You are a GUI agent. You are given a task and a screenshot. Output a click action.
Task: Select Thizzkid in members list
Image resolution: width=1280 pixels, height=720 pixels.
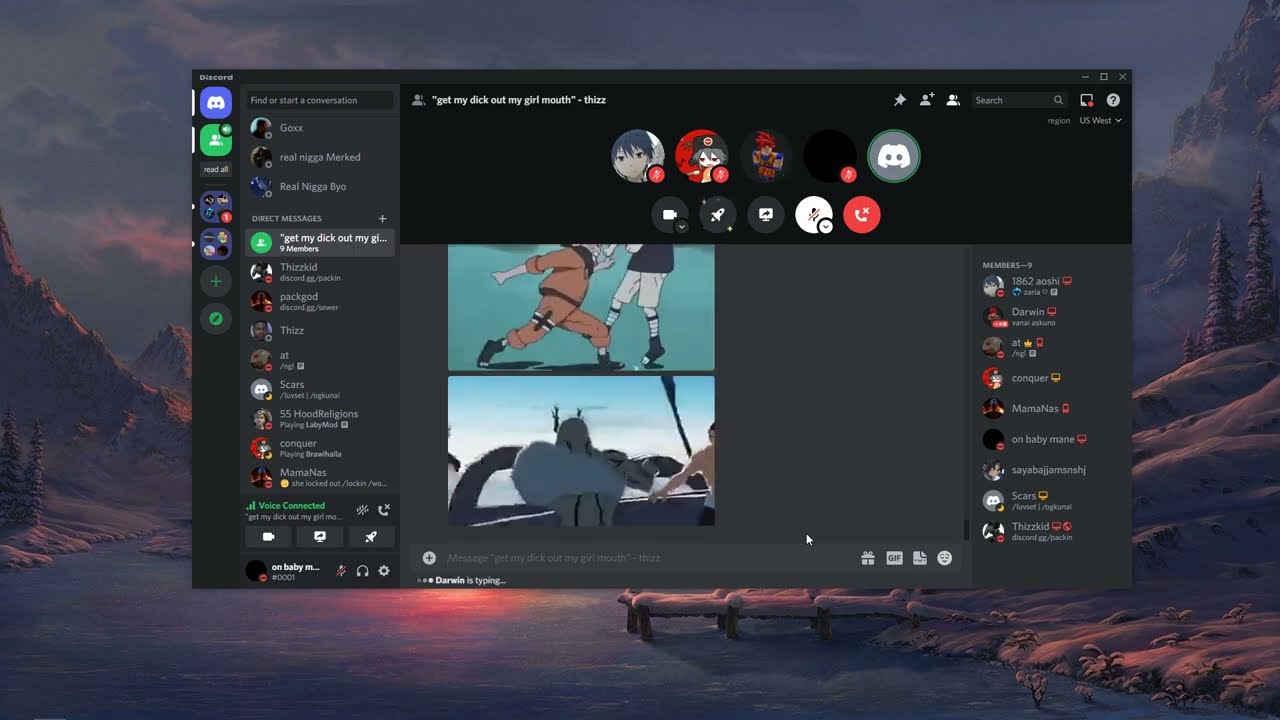[x=1052, y=531]
